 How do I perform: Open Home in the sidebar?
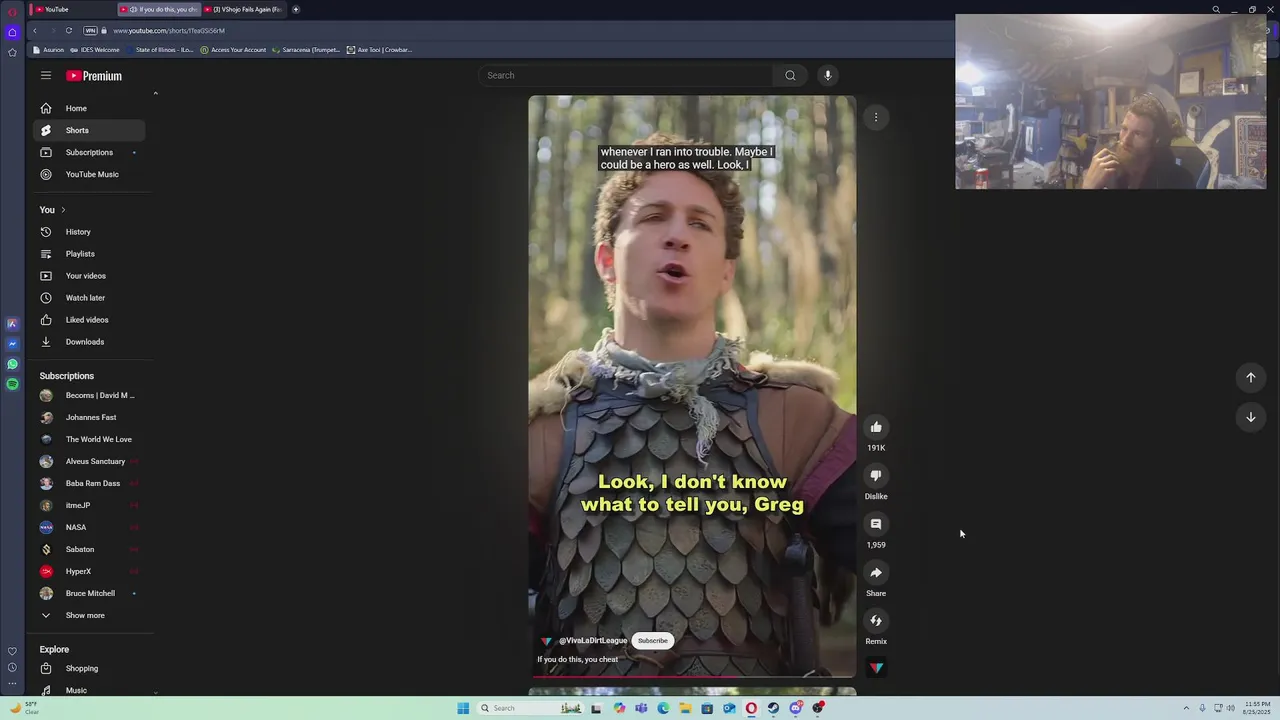(x=89, y=108)
